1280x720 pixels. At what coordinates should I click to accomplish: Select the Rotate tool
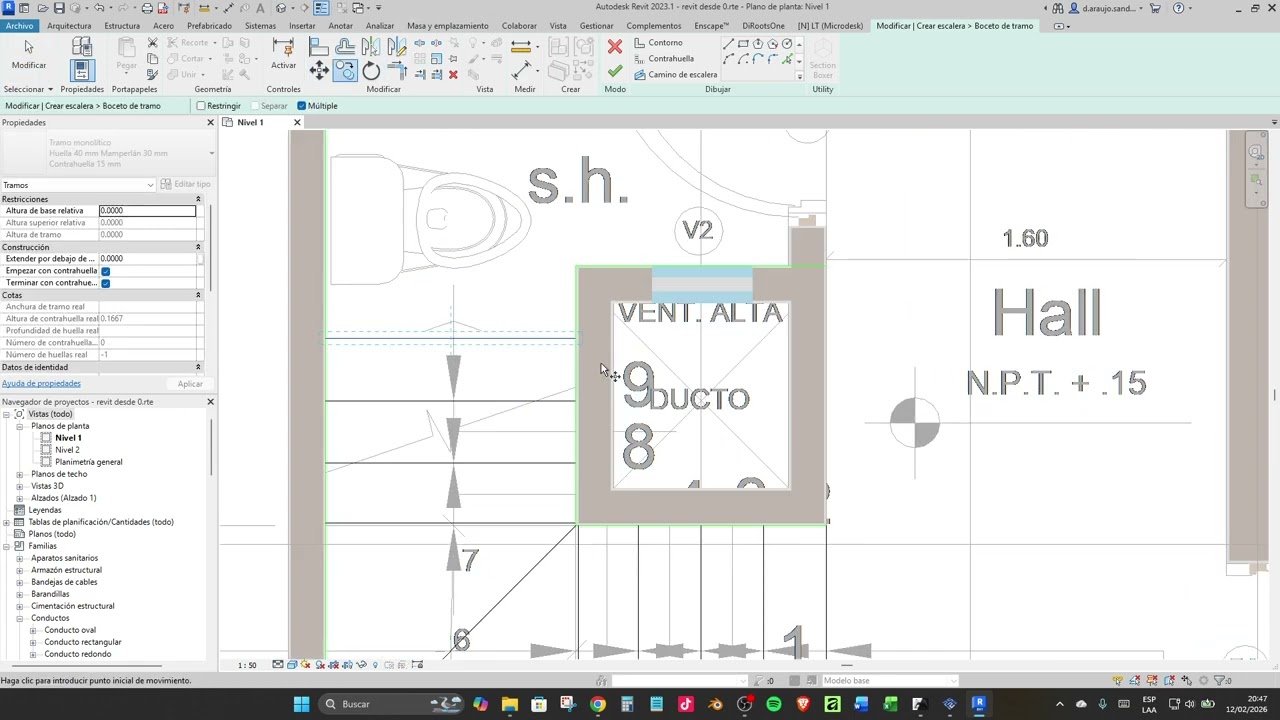coord(371,71)
